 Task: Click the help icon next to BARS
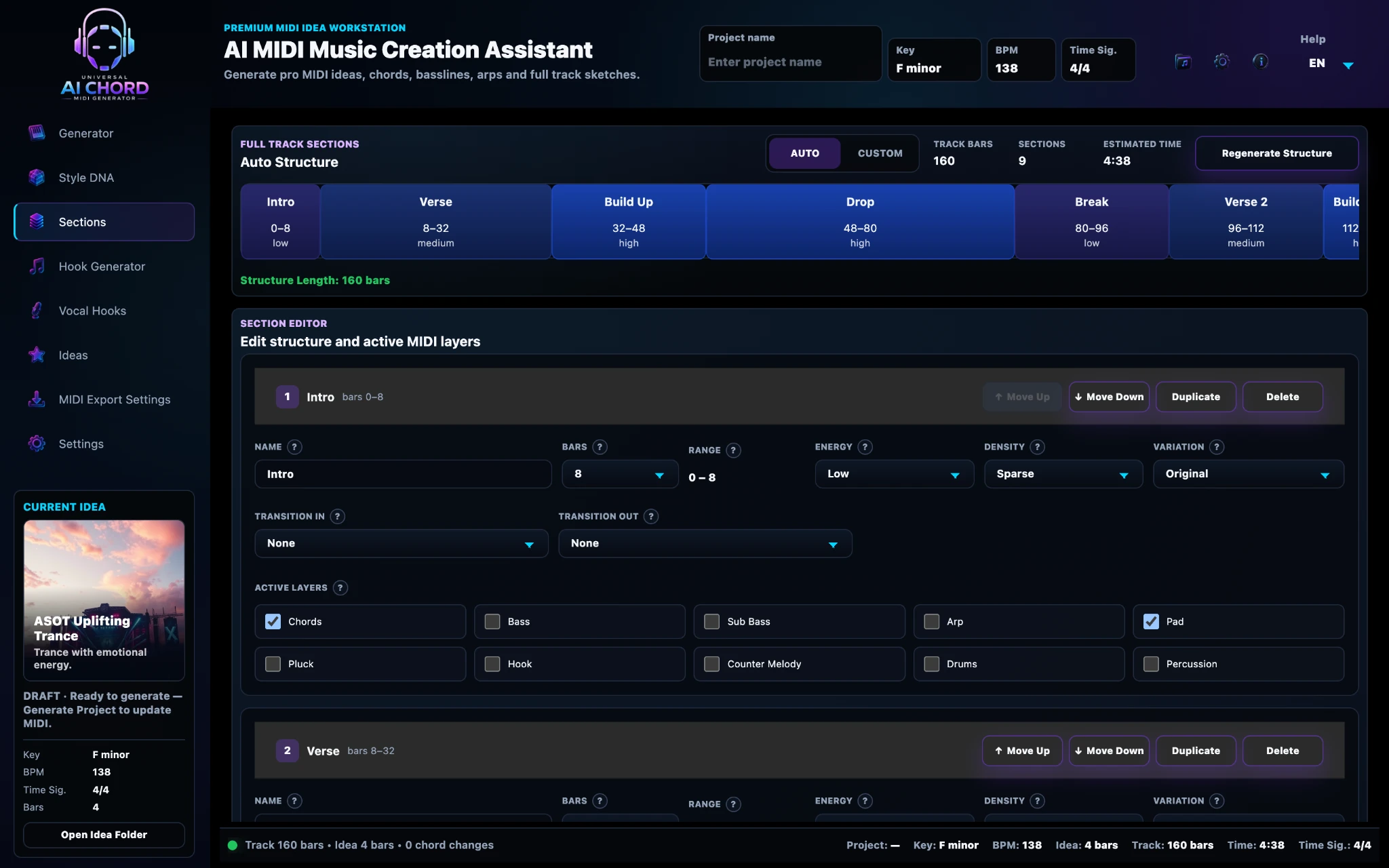(600, 447)
